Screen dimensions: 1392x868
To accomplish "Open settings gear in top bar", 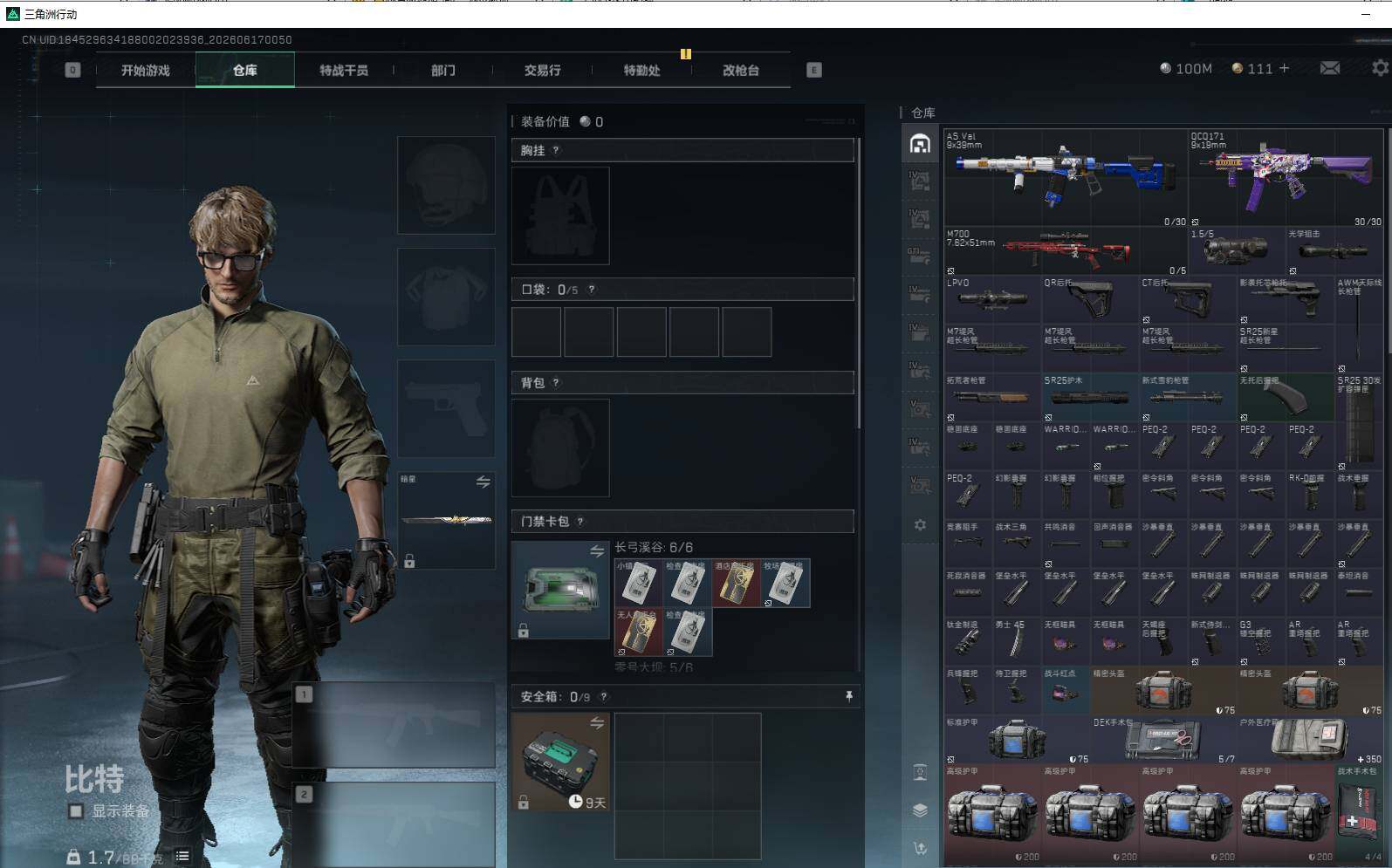I will 1381,68.
